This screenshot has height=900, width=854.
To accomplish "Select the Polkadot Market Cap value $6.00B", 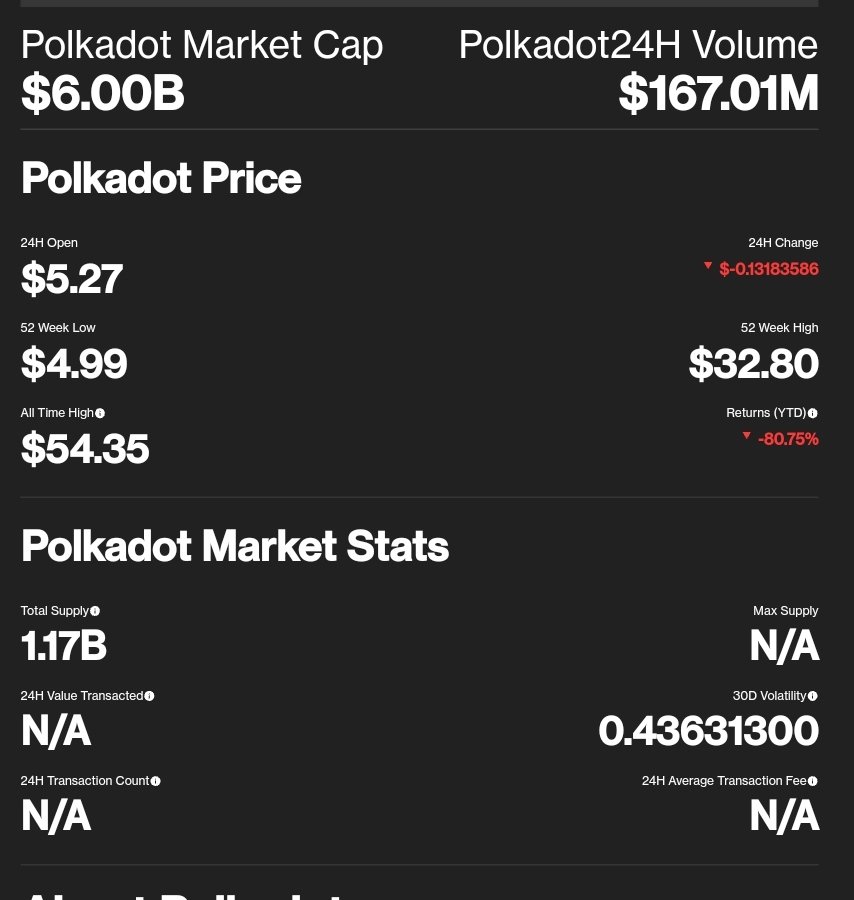I will click(x=103, y=93).
